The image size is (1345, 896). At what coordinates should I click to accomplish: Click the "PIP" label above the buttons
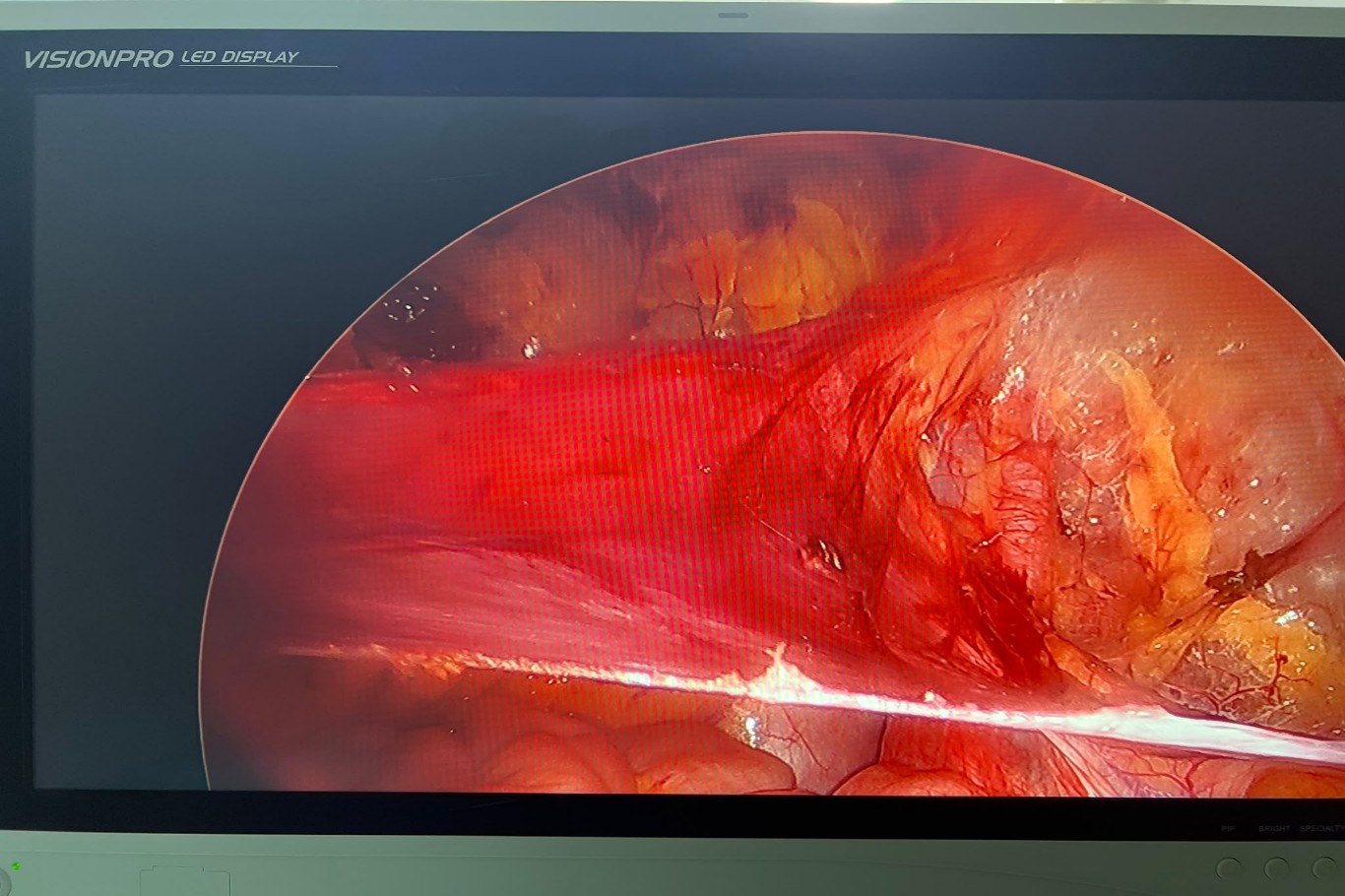click(1228, 829)
